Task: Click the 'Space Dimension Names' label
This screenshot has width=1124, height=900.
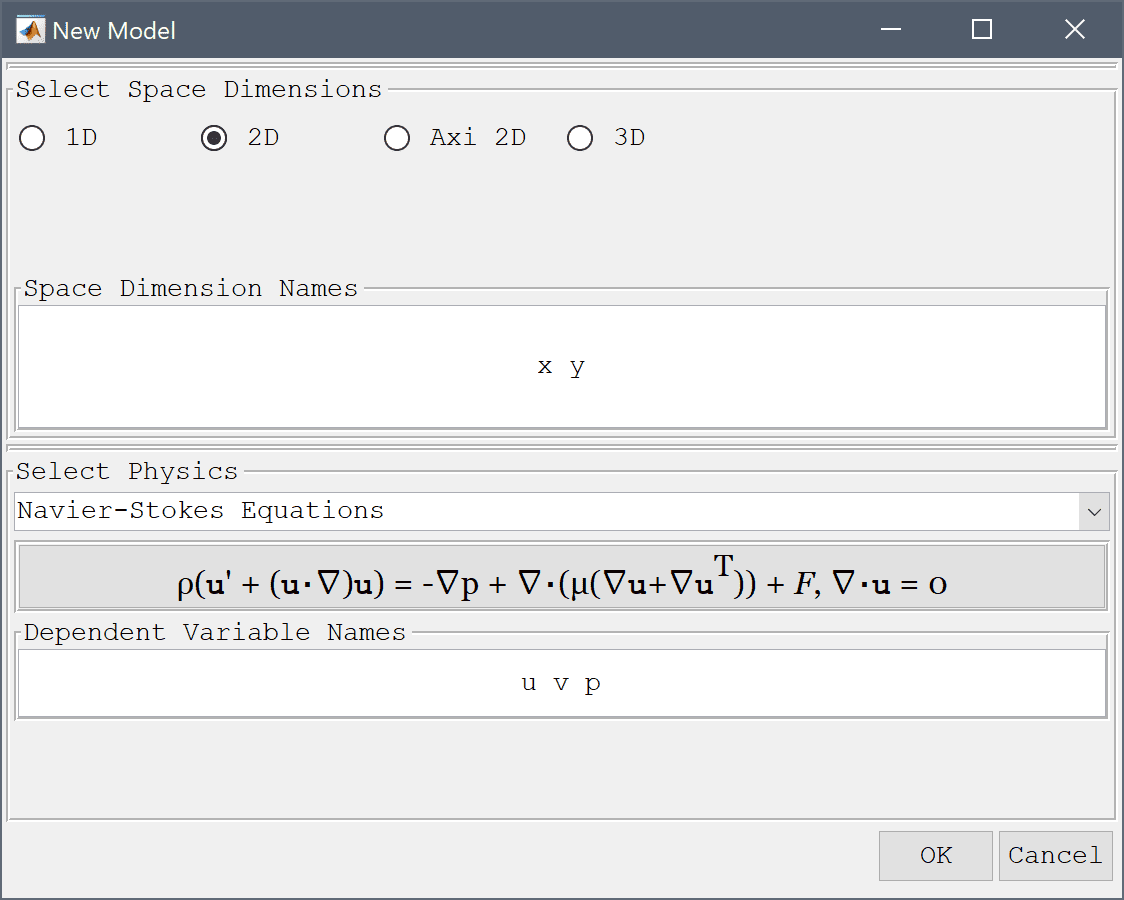Action: pyautogui.click(x=191, y=289)
